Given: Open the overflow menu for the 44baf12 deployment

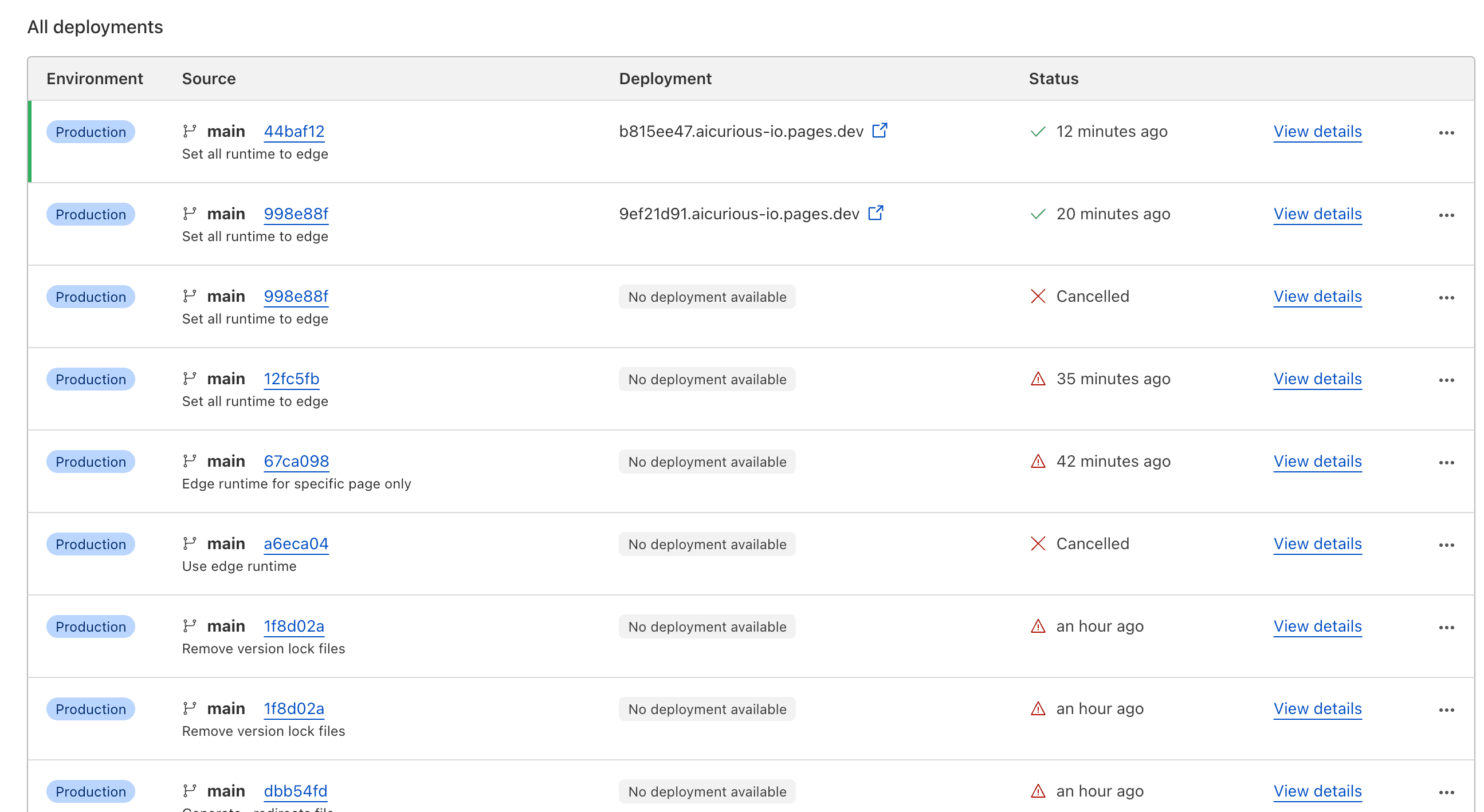Looking at the screenshot, I should click(1447, 132).
